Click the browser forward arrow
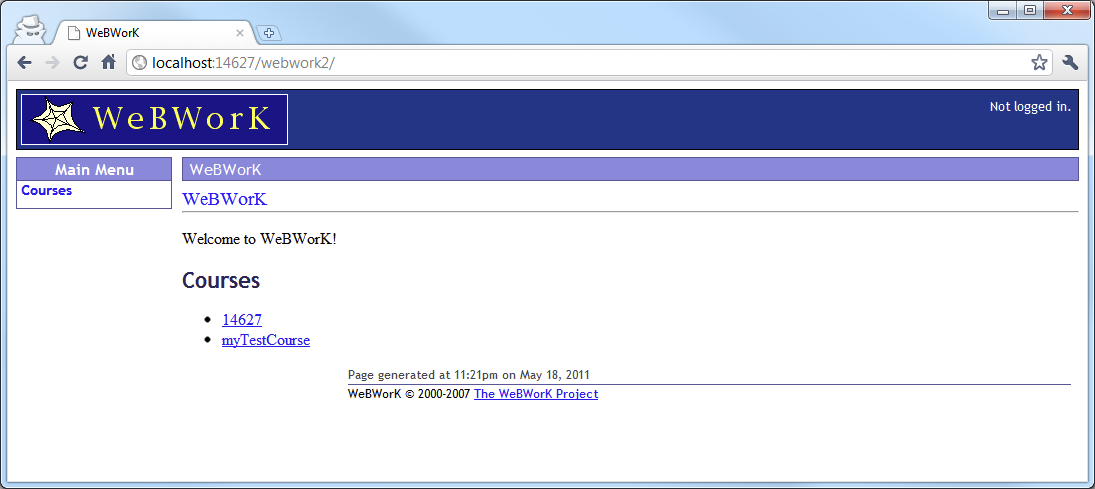Image resolution: width=1095 pixels, height=489 pixels. pyautogui.click(x=52, y=63)
